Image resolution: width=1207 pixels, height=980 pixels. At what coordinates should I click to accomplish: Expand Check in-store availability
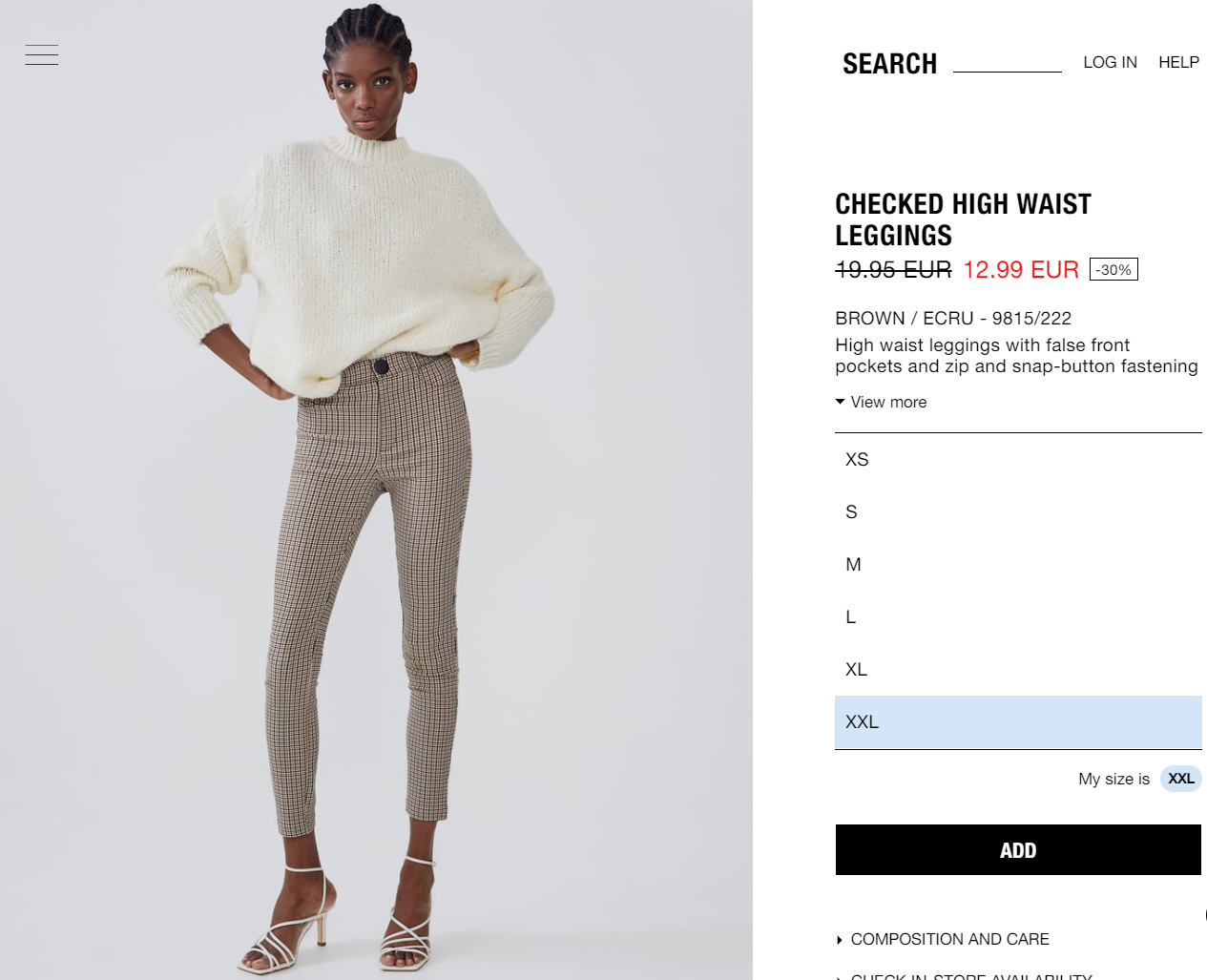coord(965,975)
